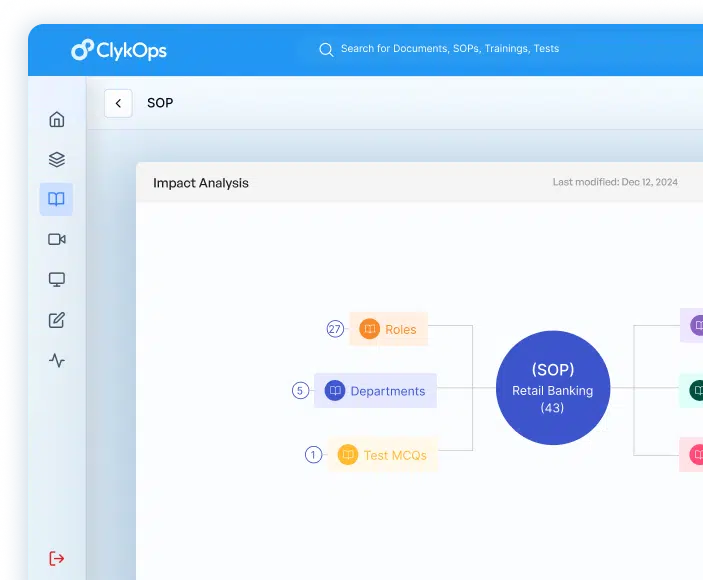Viewport: 703px width, 580px height.
Task: Open the video camera sidebar icon
Action: click(57, 239)
